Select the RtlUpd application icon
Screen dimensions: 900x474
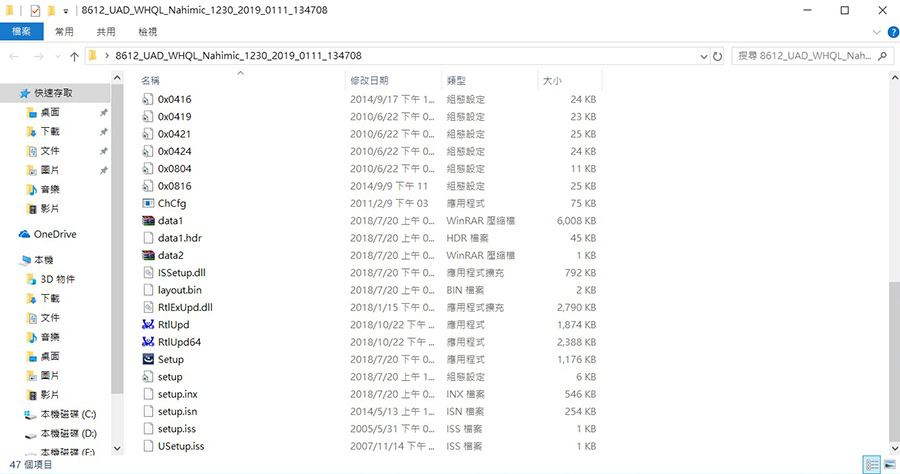click(x=148, y=325)
